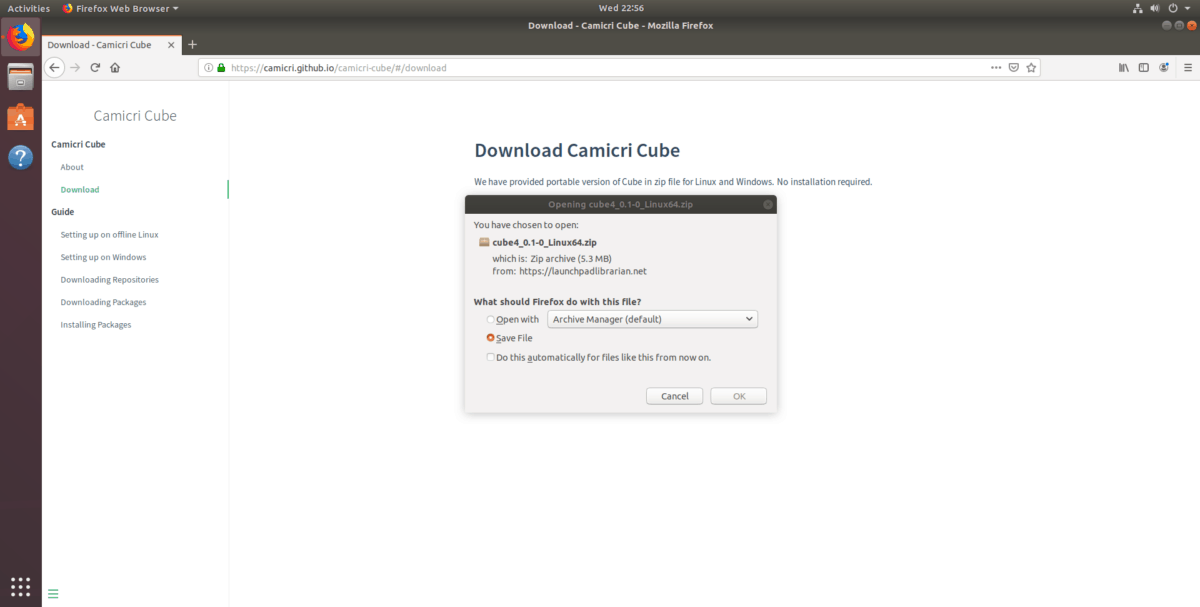This screenshot has width=1200, height=607.
Task: Toggle the Firefox sidebar view
Action: pos(1144,68)
